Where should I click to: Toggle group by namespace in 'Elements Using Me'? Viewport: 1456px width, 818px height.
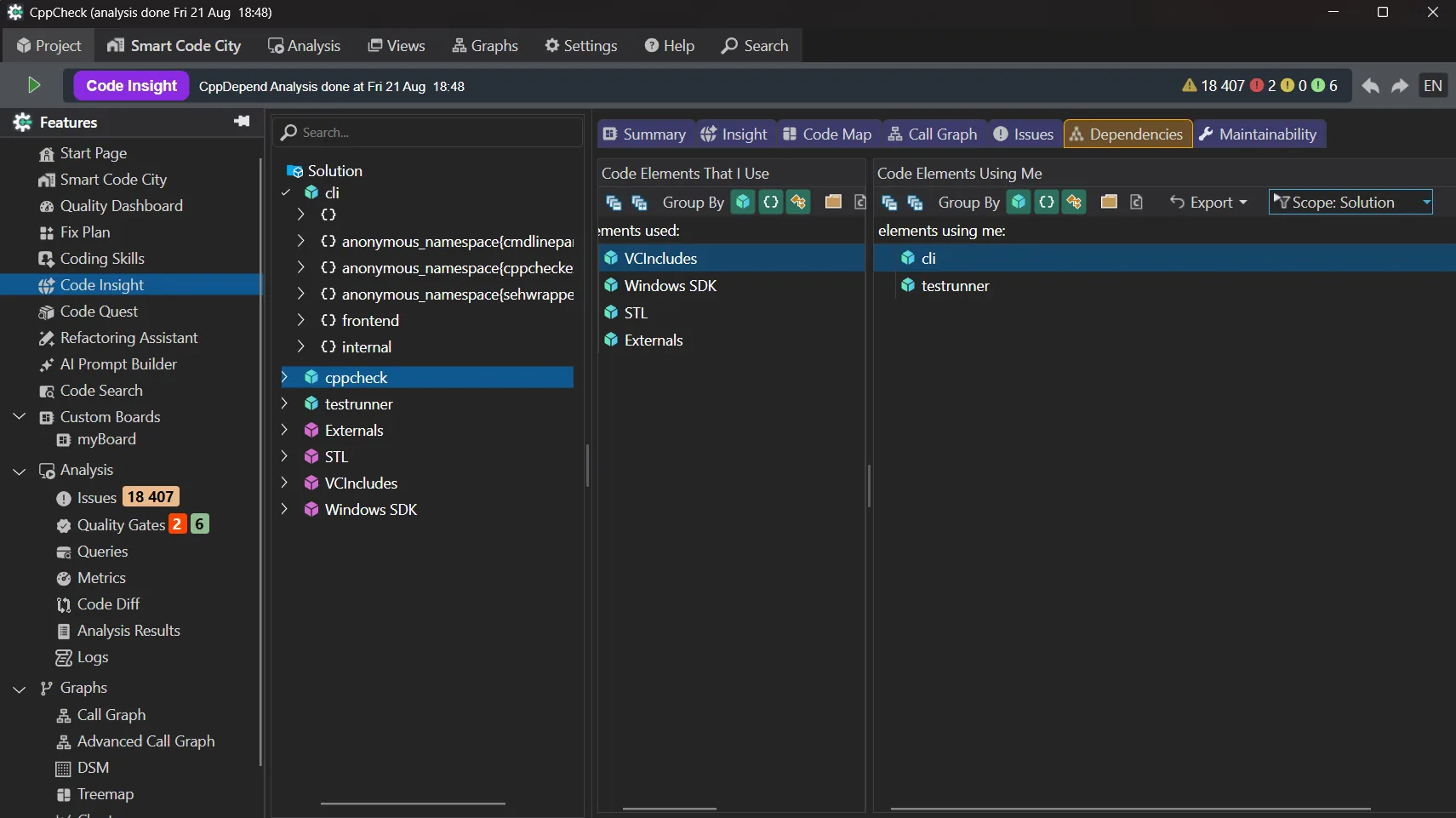1047,202
